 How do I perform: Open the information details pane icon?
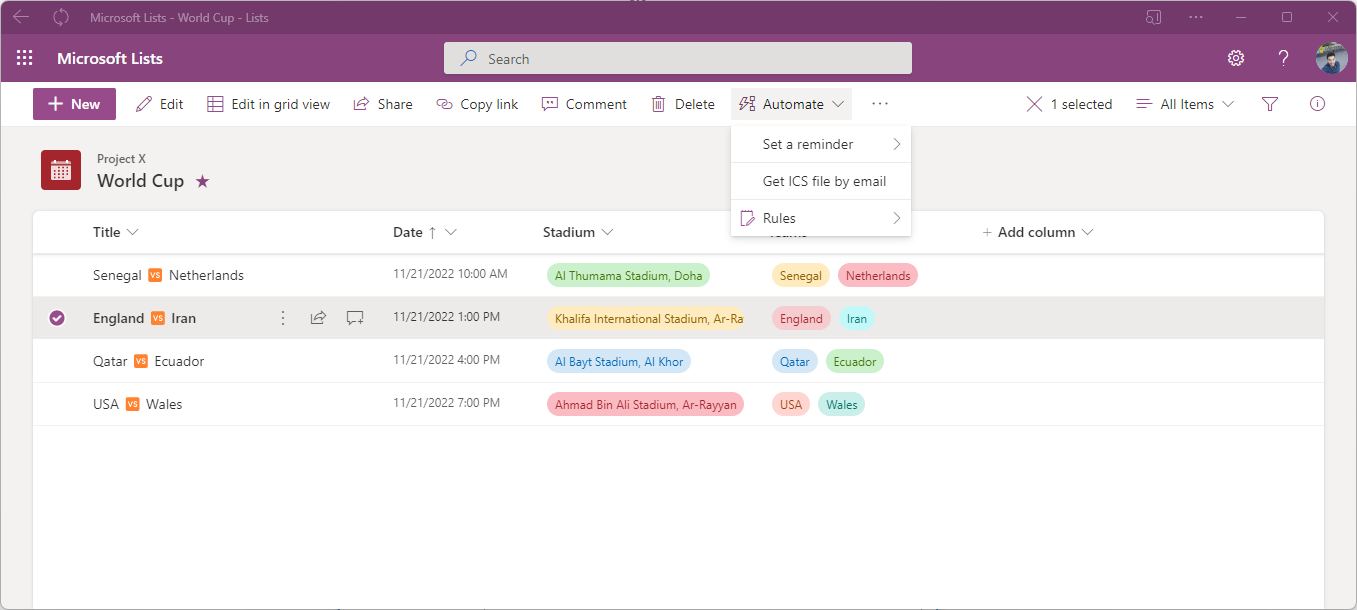click(x=1317, y=104)
